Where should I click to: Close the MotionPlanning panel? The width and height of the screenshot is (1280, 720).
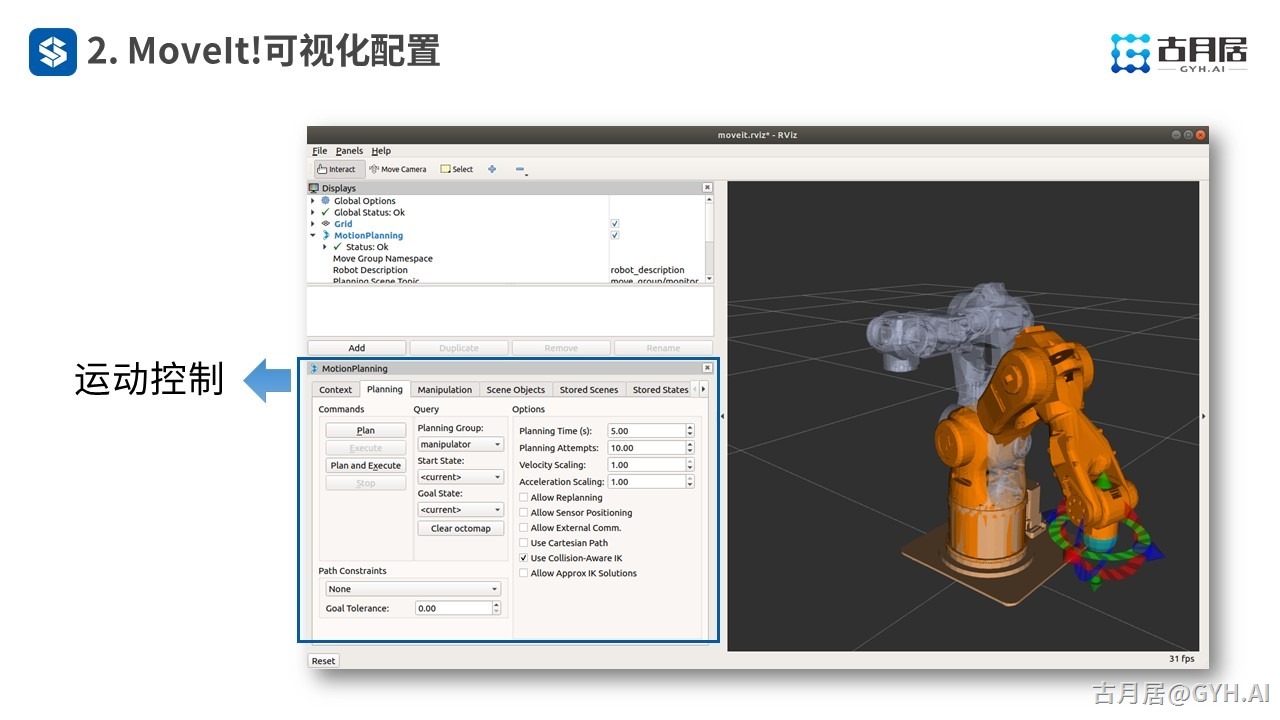pyautogui.click(x=707, y=368)
